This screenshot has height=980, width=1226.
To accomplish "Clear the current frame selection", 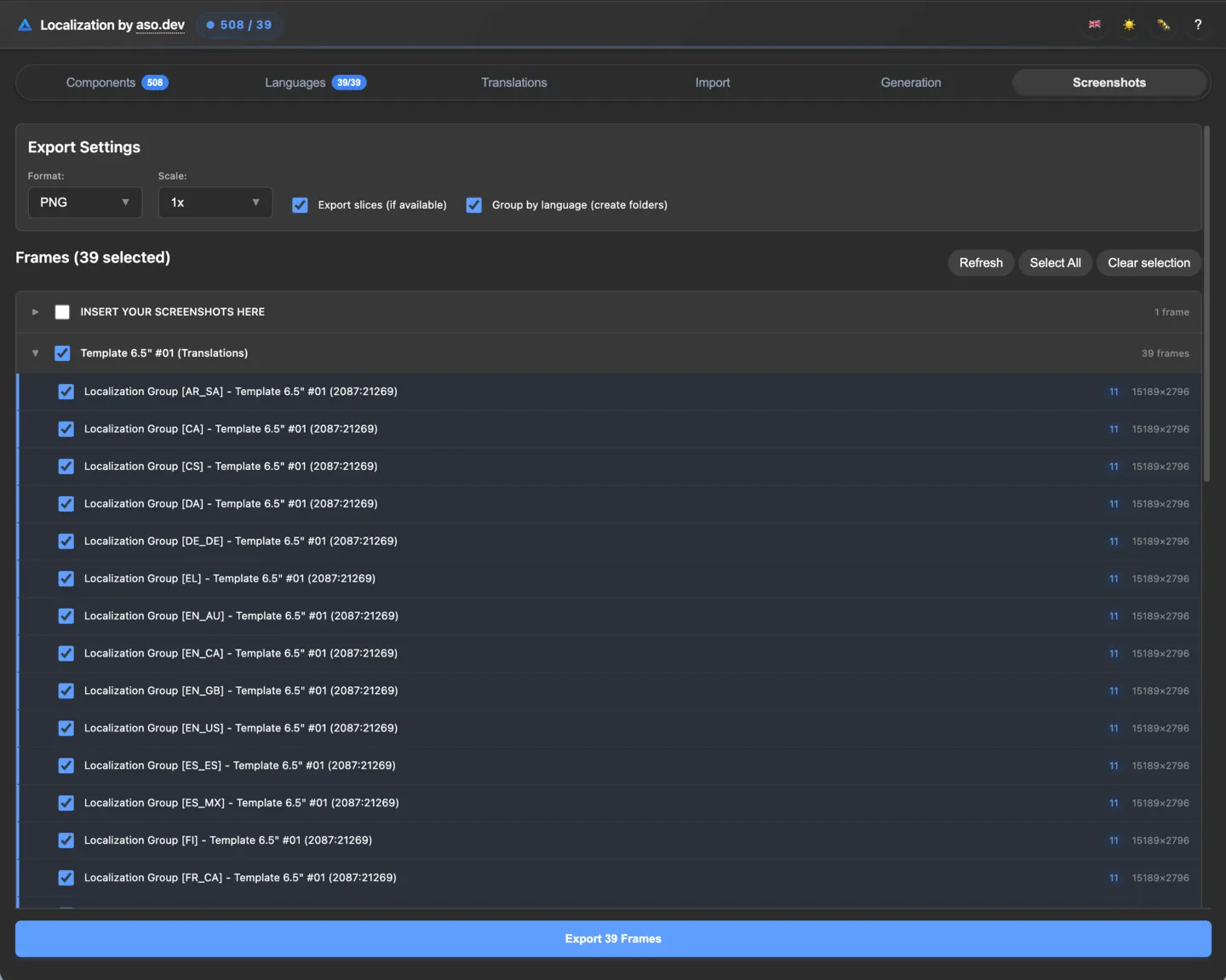I will click(x=1149, y=262).
